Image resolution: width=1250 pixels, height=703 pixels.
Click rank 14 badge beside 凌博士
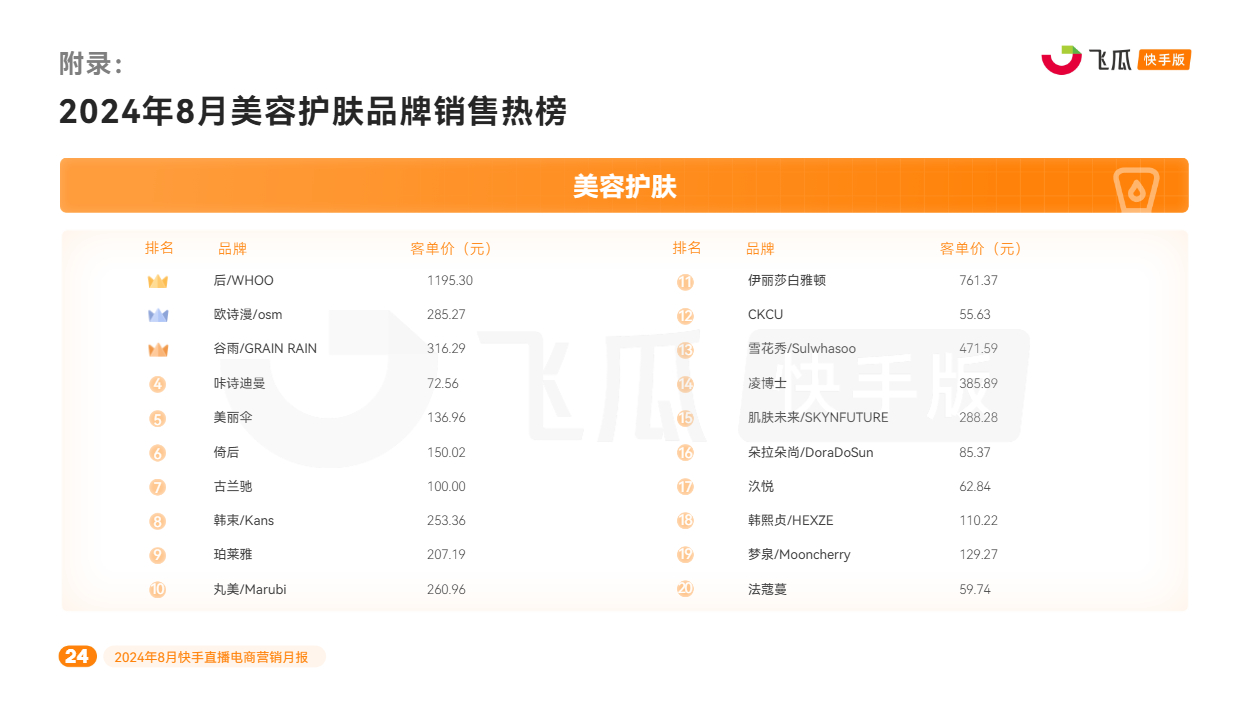[x=685, y=384]
